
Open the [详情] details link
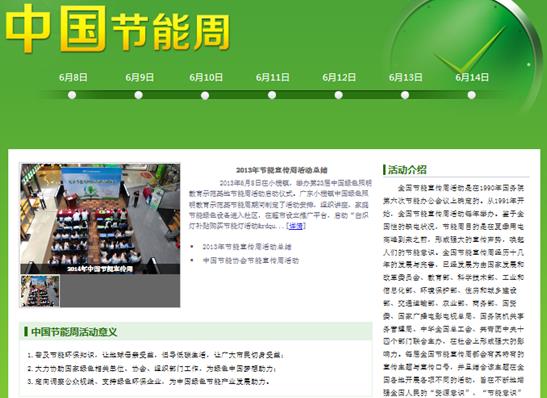tap(296, 226)
